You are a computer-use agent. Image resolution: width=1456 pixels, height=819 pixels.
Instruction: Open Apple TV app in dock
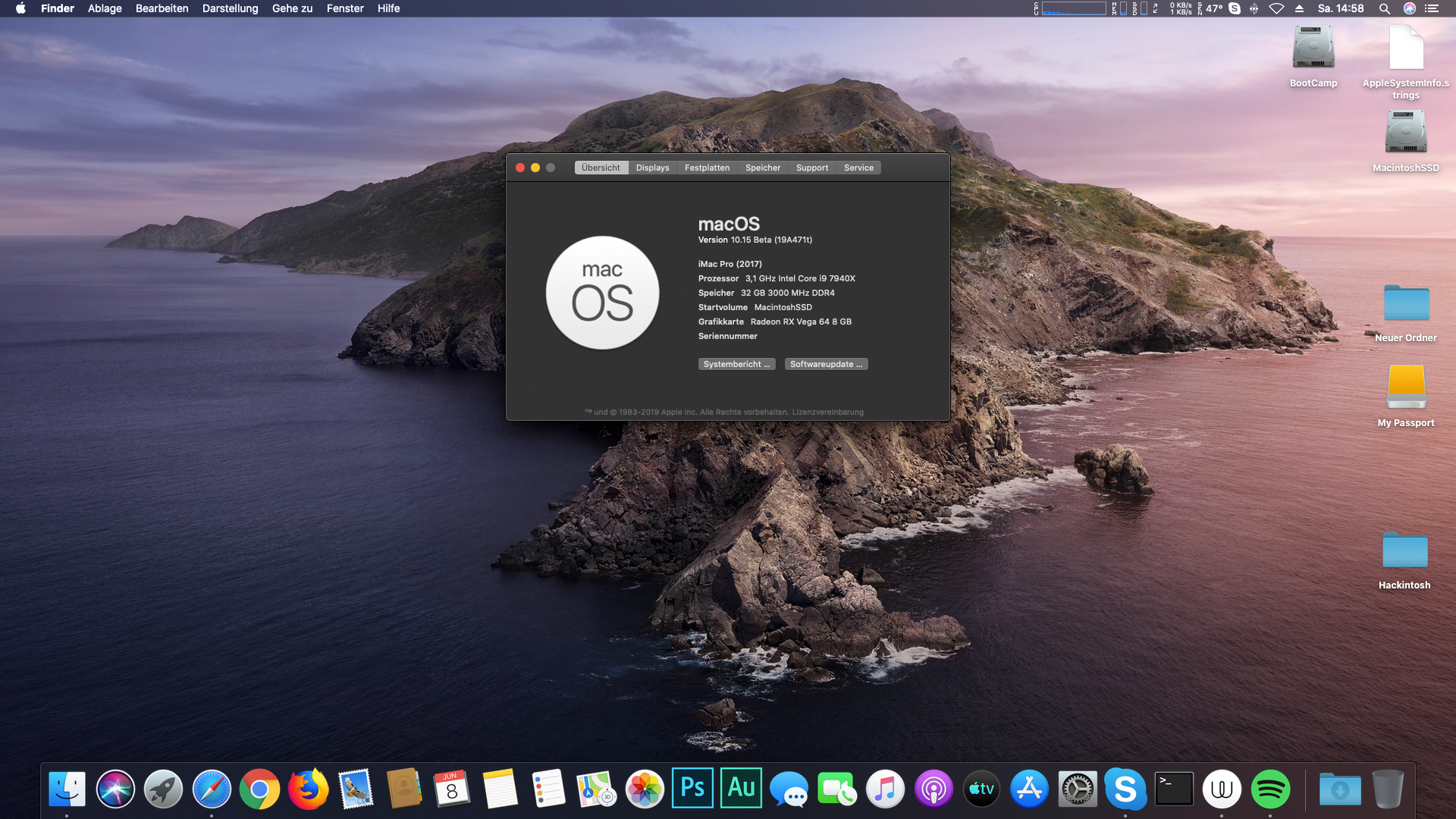tap(981, 789)
